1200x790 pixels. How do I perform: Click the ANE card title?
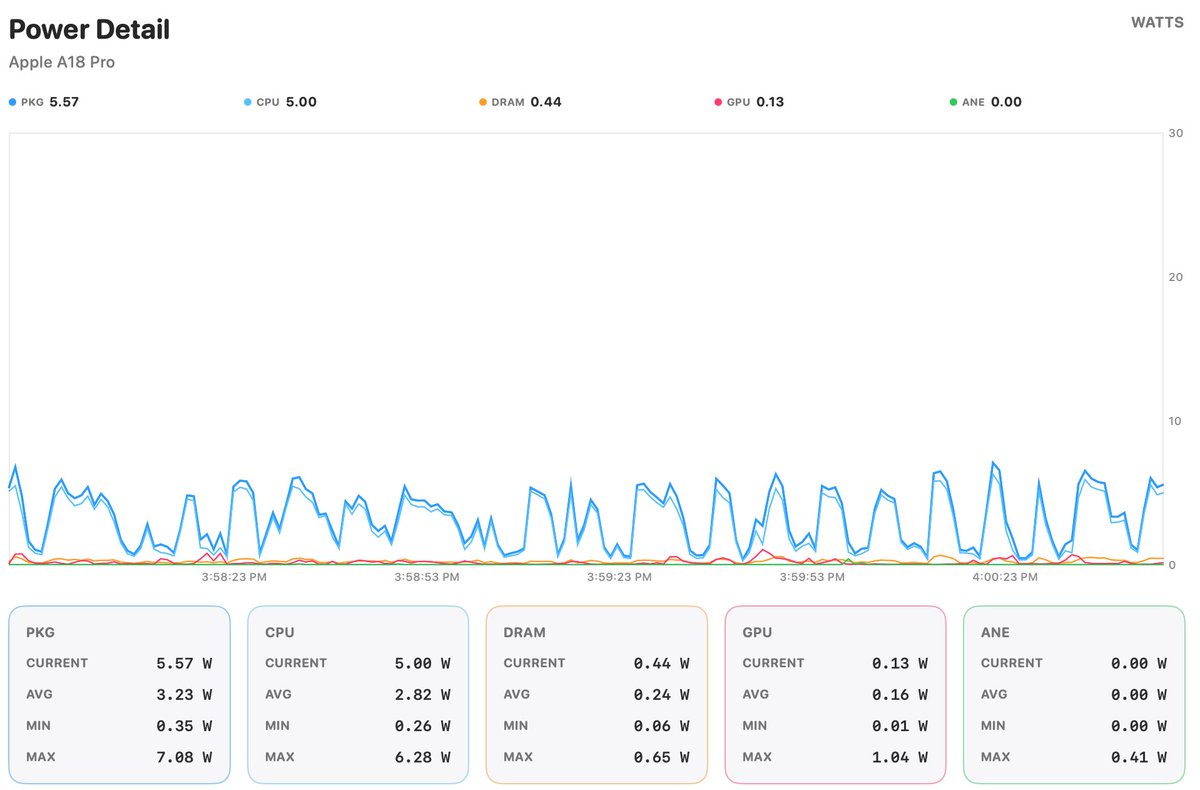pyautogui.click(x=995, y=632)
